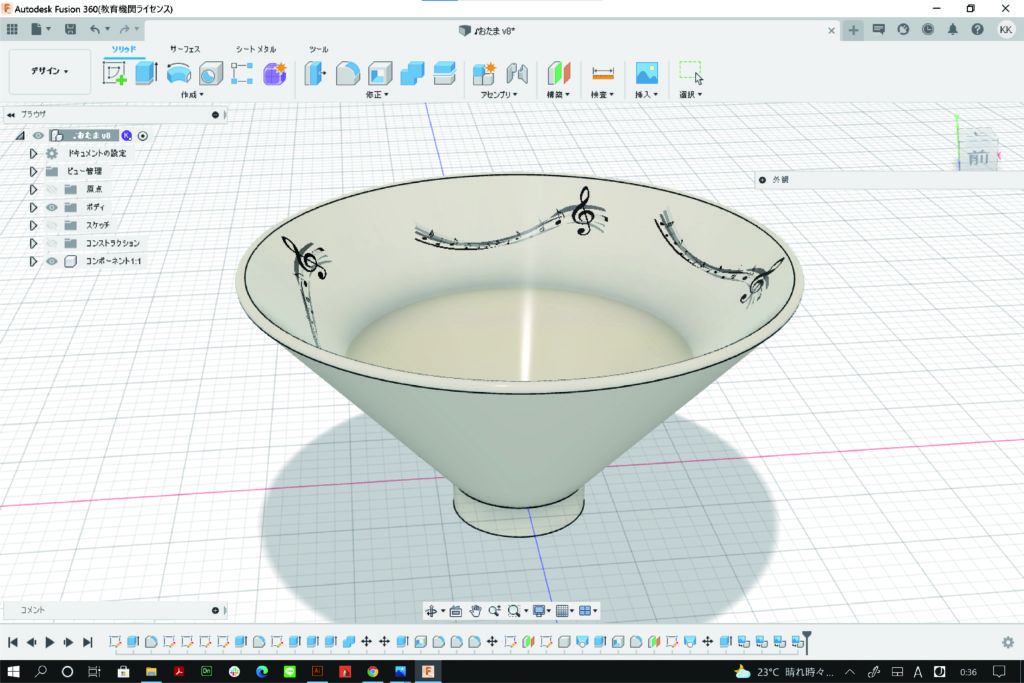1024x683 pixels.
Task: Click the Measure (検査) ruler icon
Action: (x=602, y=73)
